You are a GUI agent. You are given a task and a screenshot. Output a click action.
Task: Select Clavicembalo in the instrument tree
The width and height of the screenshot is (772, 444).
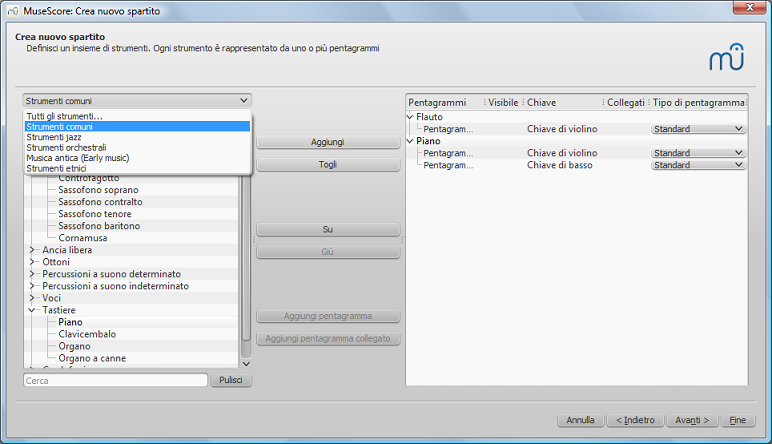click(x=87, y=334)
